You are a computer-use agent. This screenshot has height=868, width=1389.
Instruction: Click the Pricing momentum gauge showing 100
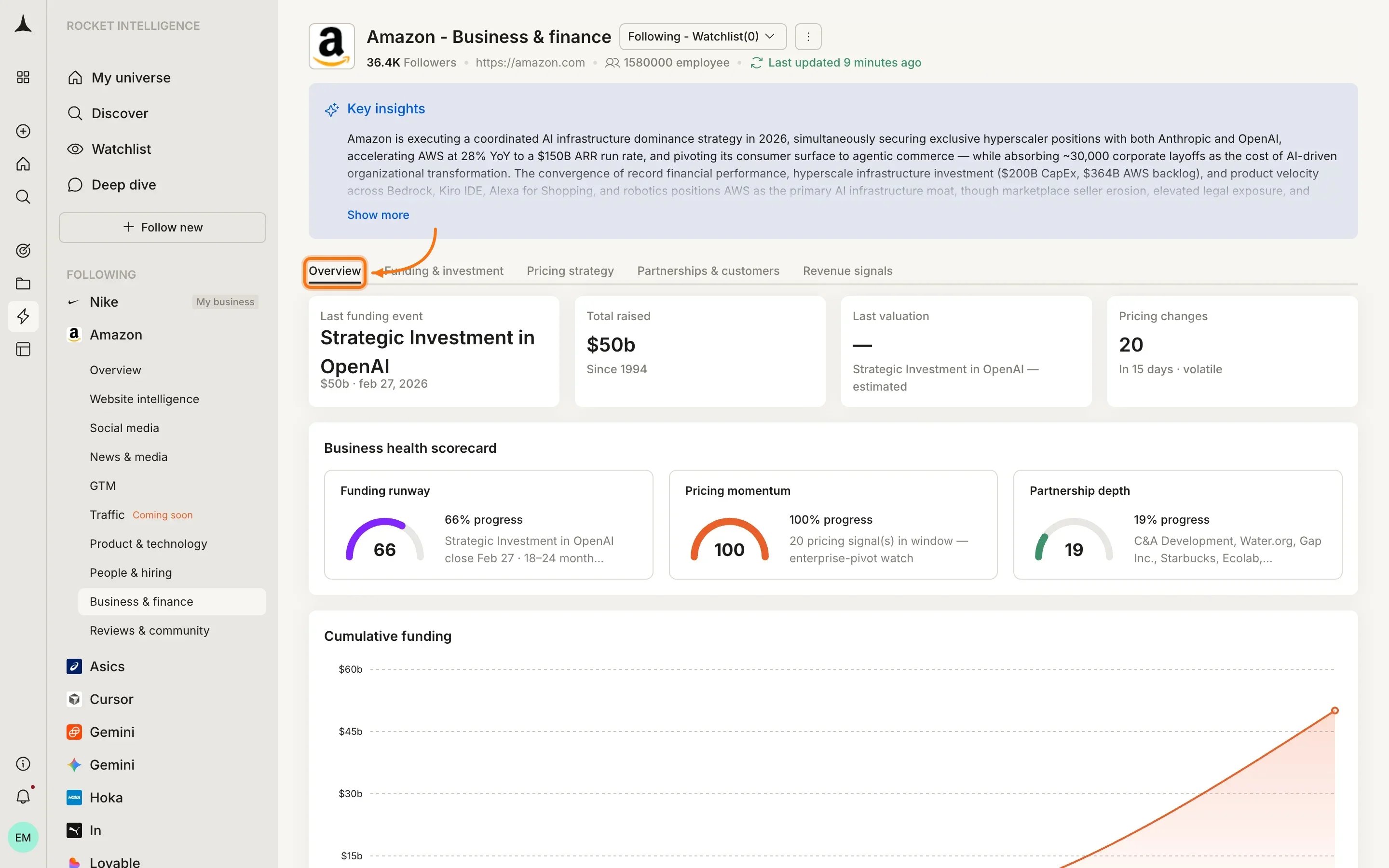coord(729,540)
